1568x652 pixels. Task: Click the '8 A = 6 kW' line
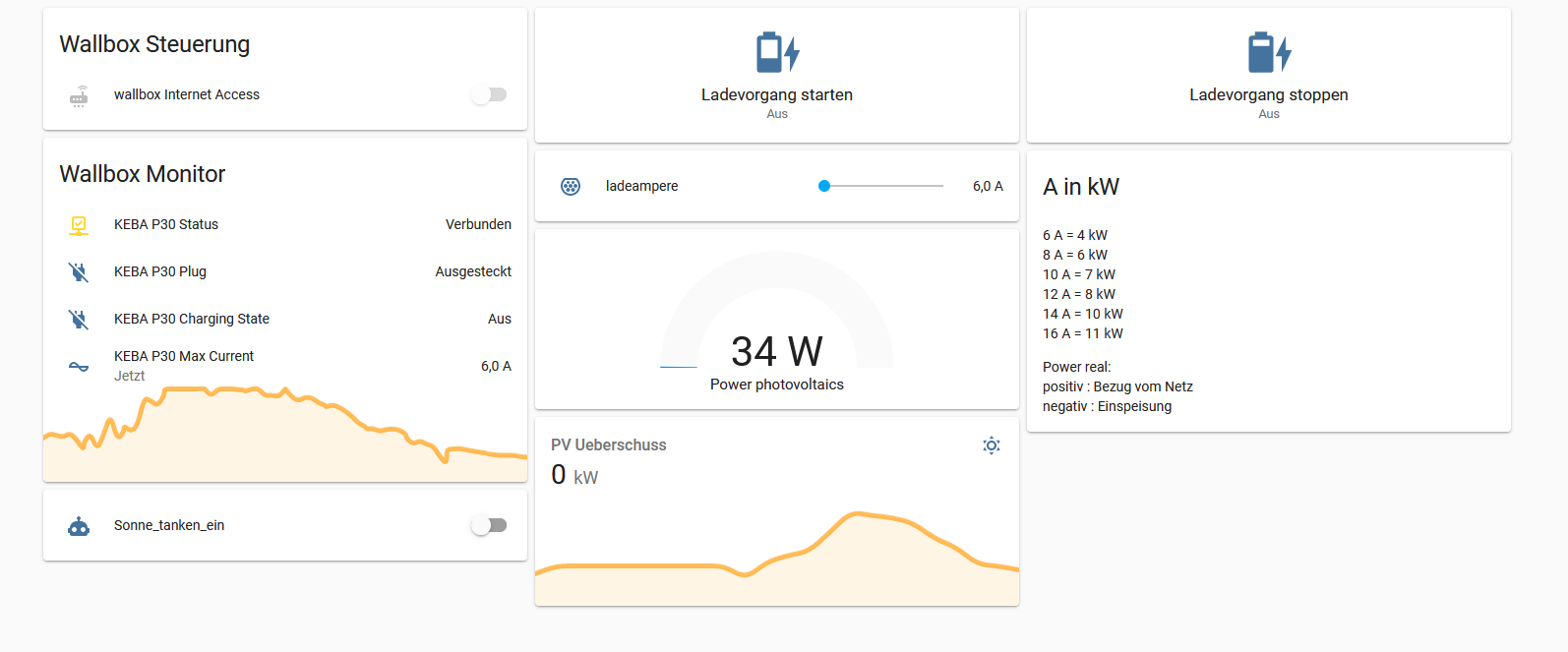coord(1075,256)
